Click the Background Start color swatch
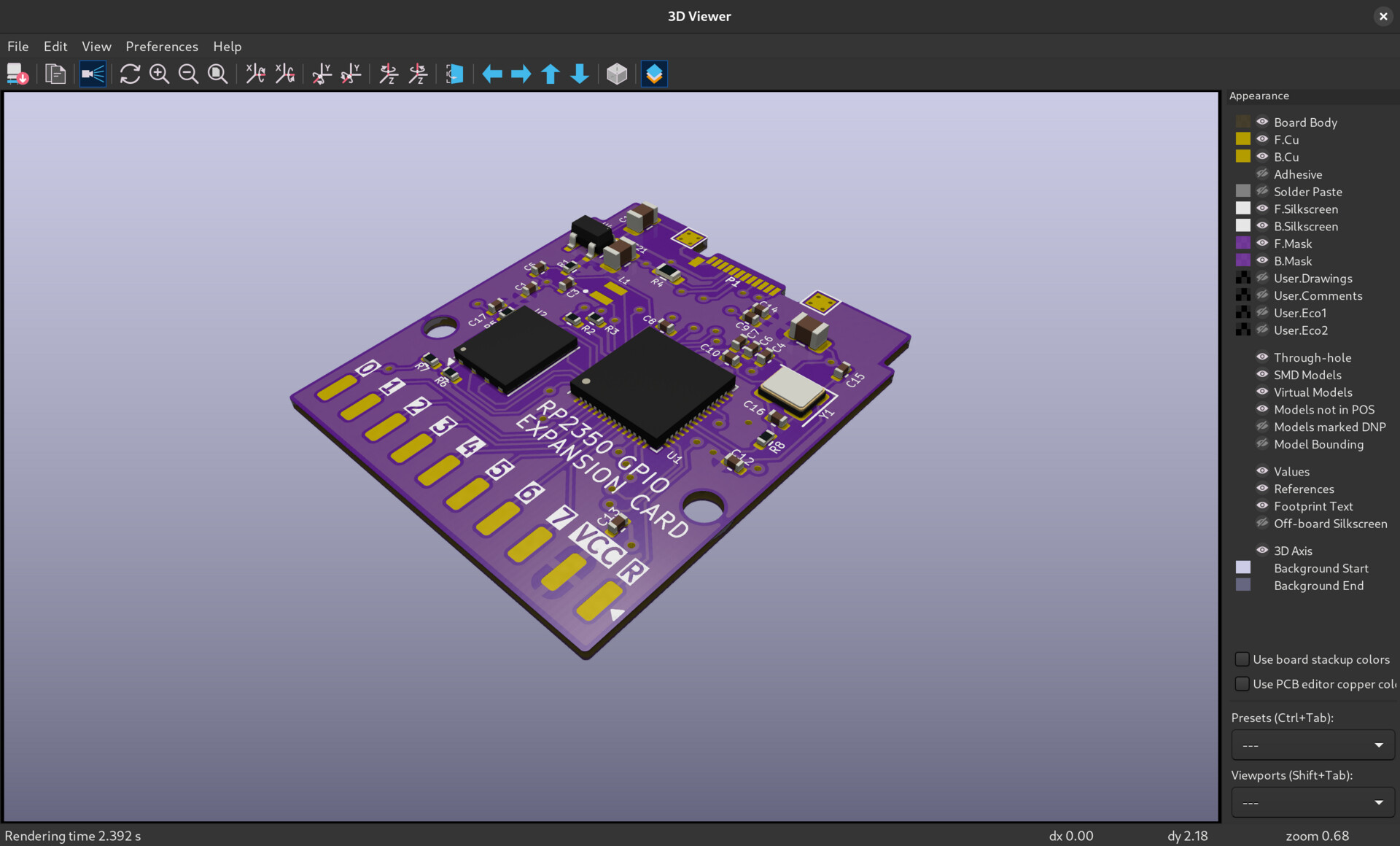The height and width of the screenshot is (846, 1400). tap(1243, 567)
